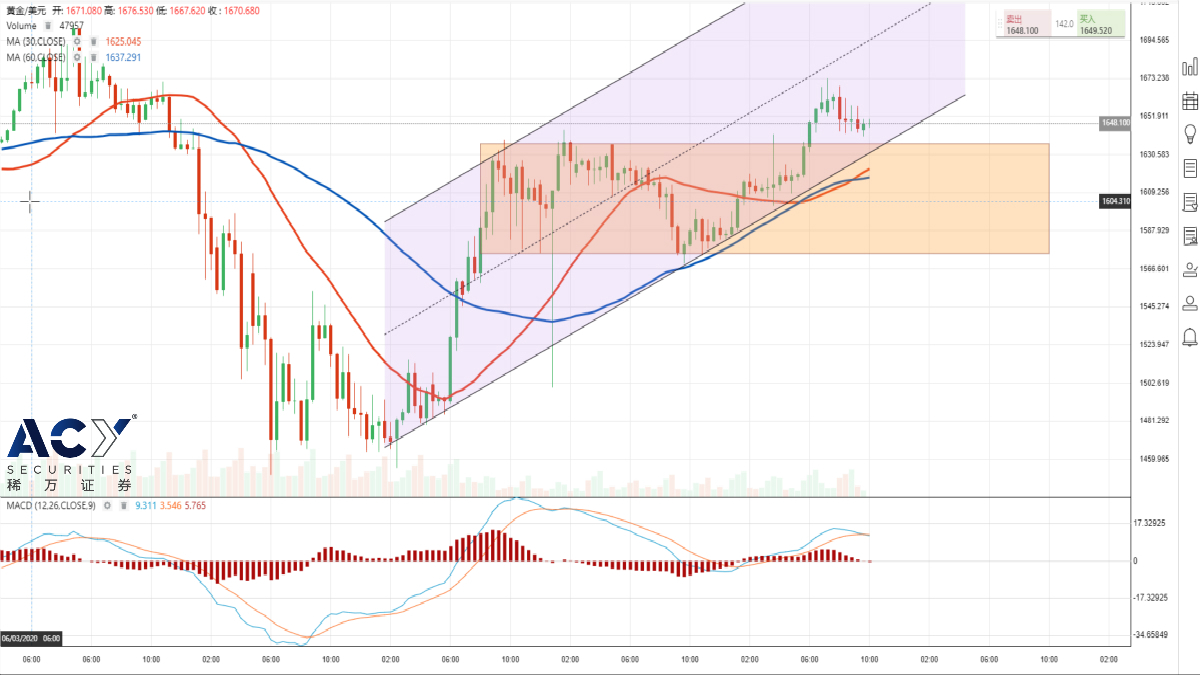This screenshot has width=1200, height=675.
Task: Open the economic calendar icon in sidebar
Action: [1190, 100]
